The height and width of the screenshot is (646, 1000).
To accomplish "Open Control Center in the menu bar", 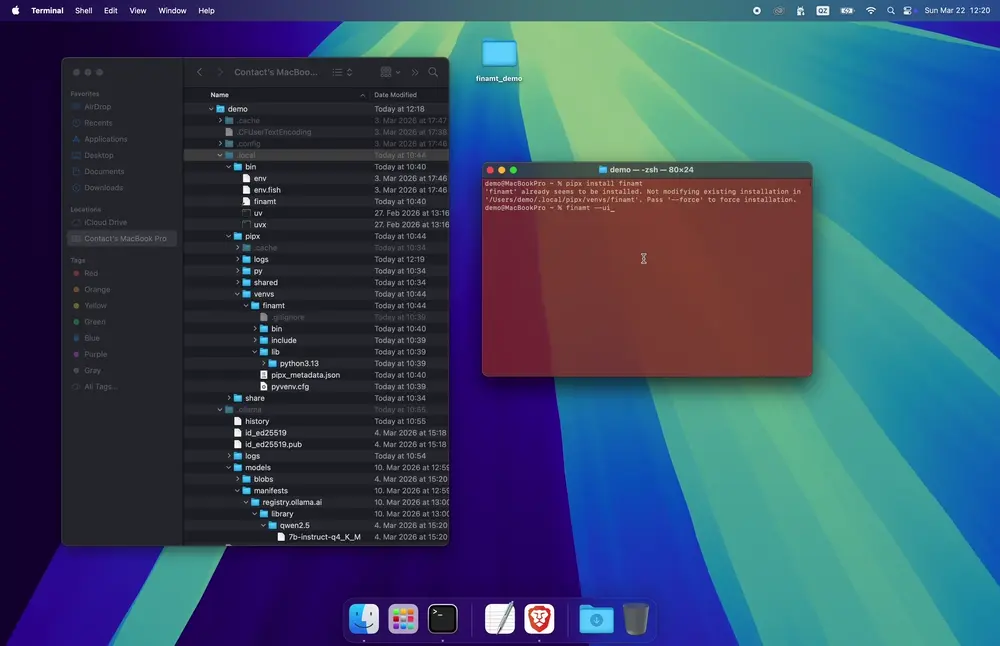I will point(908,10).
